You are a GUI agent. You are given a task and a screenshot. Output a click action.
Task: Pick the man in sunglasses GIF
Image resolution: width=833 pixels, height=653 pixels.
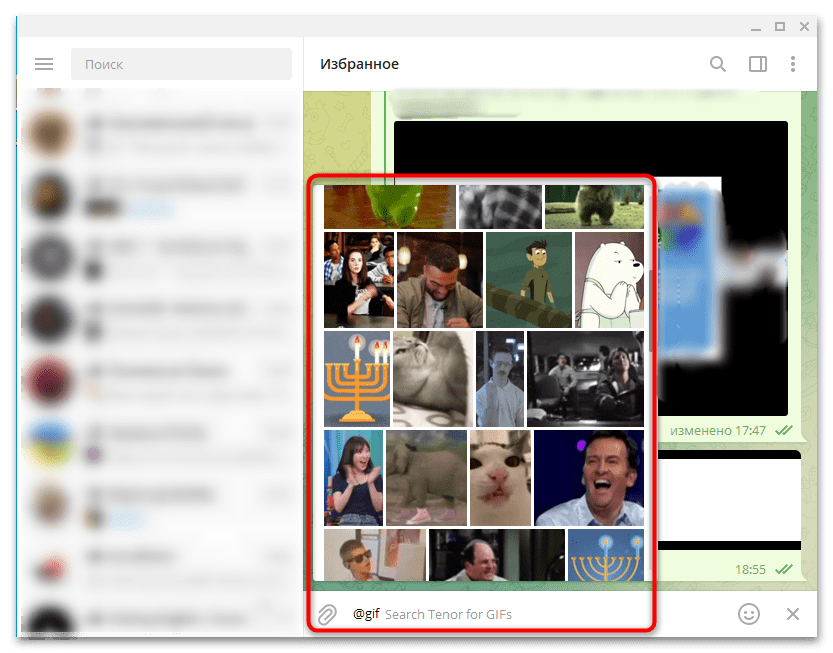point(375,555)
